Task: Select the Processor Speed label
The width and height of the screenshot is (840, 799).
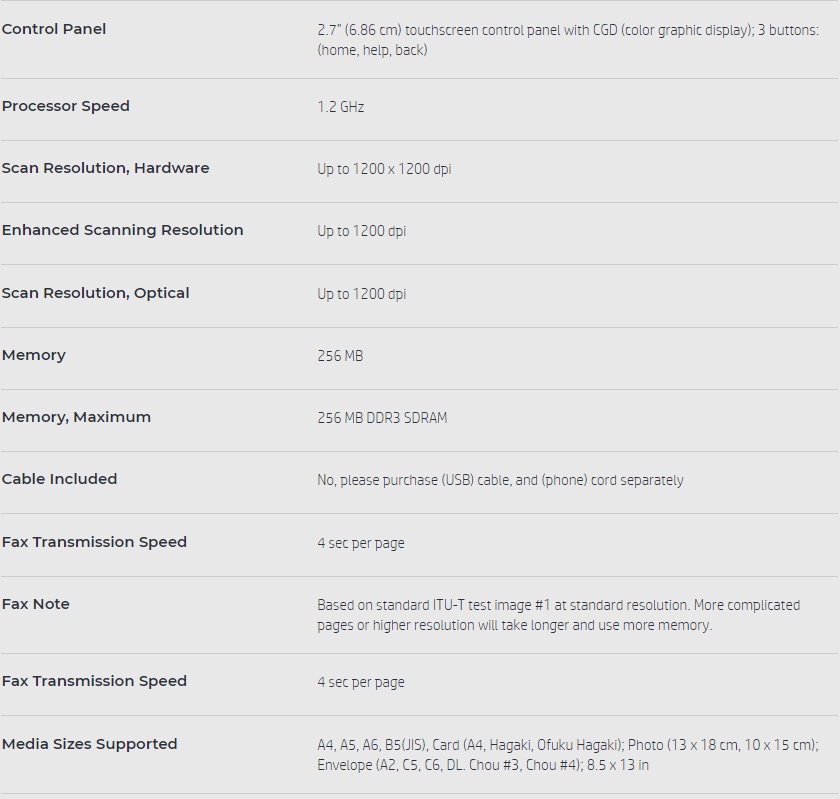Action: tap(66, 106)
